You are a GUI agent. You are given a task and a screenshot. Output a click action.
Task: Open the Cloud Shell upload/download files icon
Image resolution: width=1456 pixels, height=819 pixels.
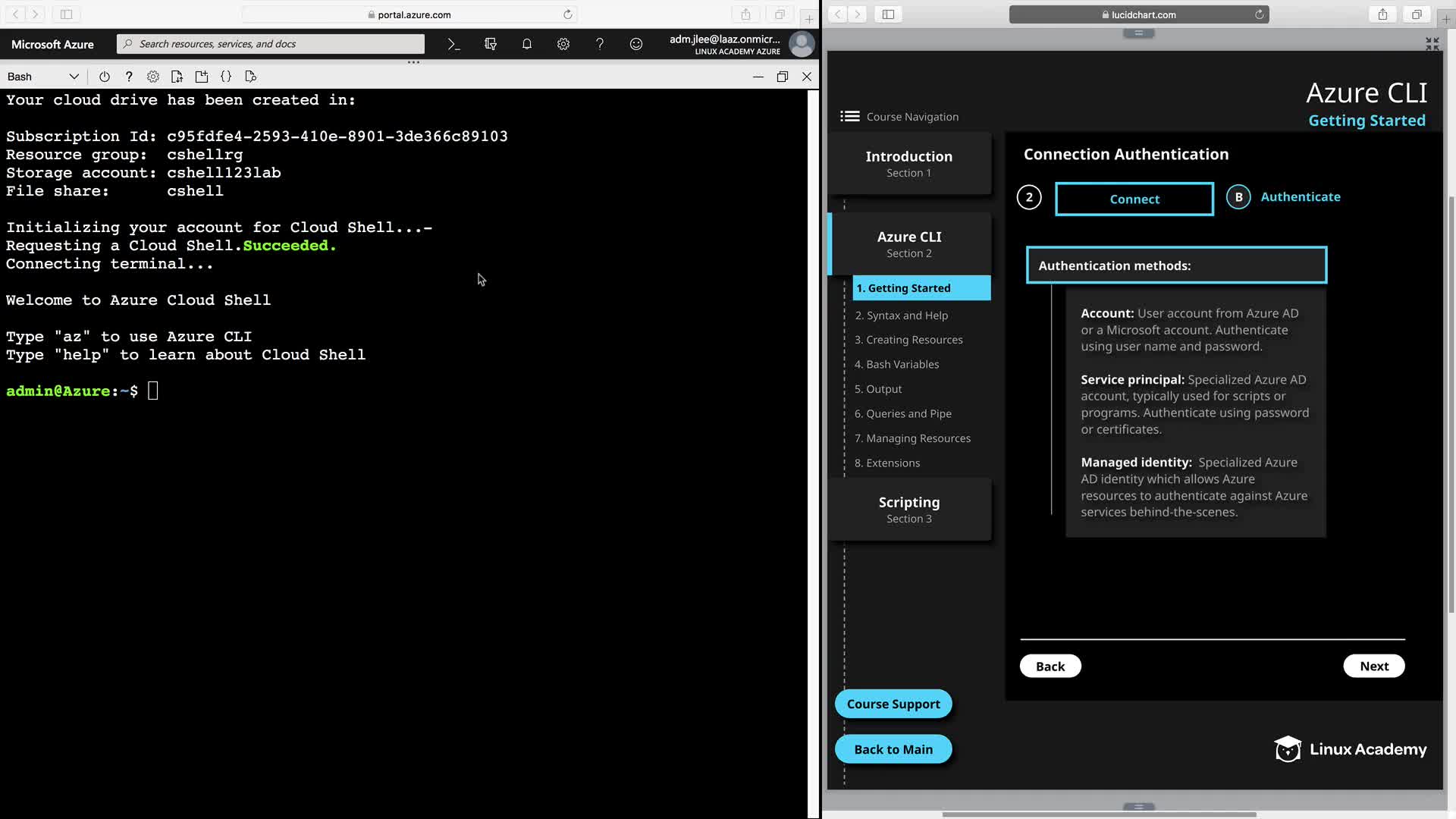(177, 77)
